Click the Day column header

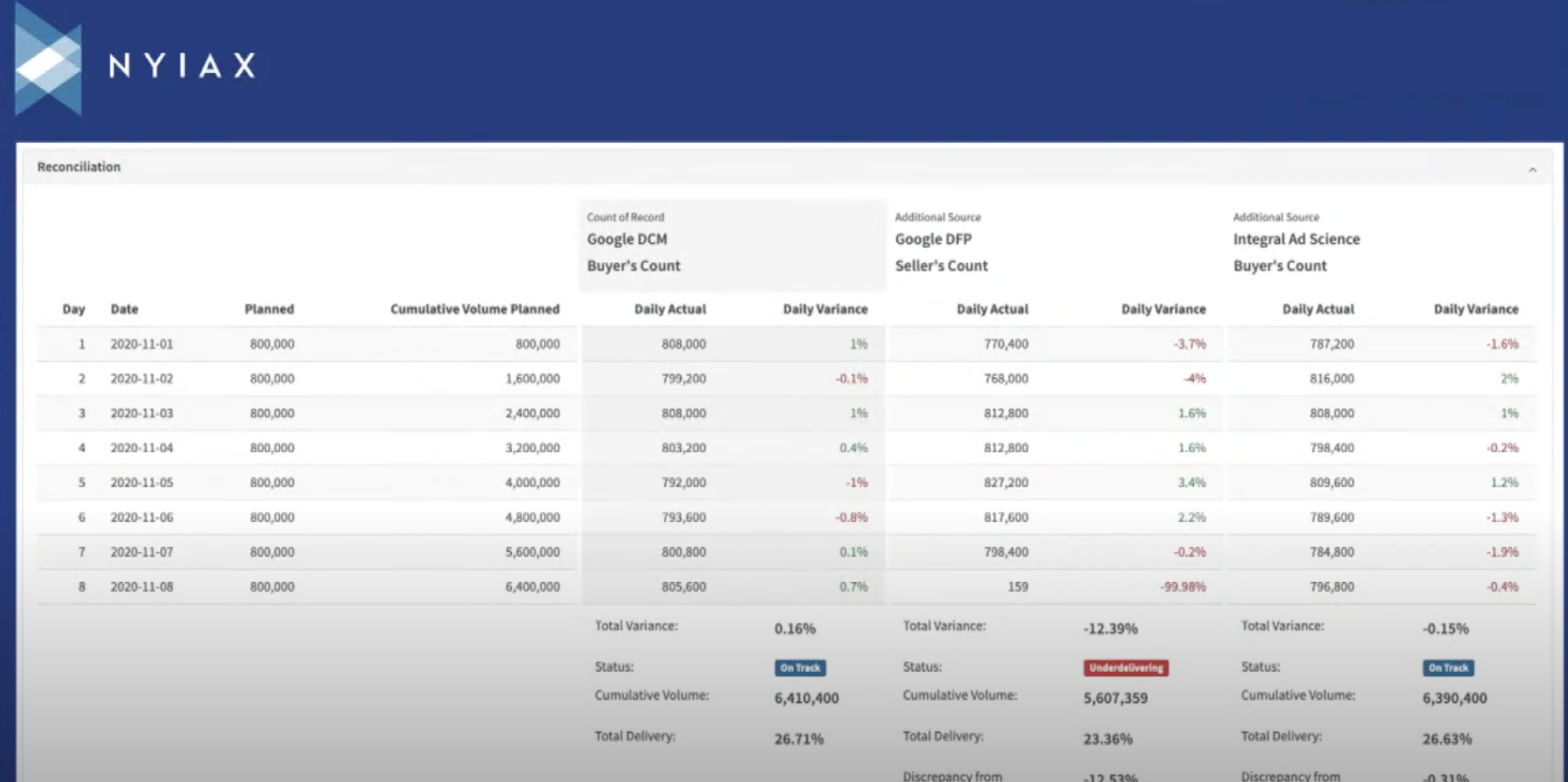[x=74, y=309]
